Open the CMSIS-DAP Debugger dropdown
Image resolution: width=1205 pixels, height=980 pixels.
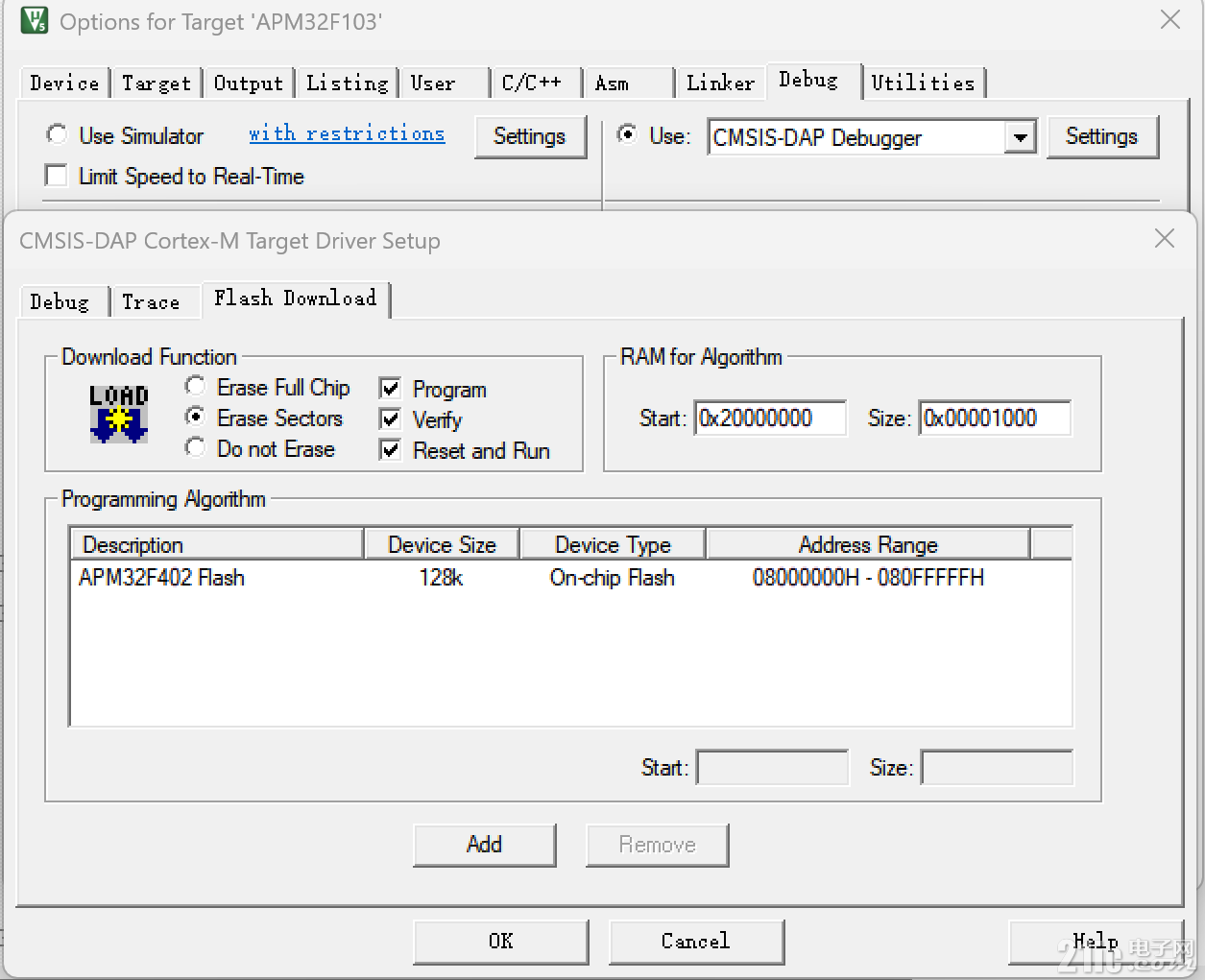pyautogui.click(x=1021, y=137)
